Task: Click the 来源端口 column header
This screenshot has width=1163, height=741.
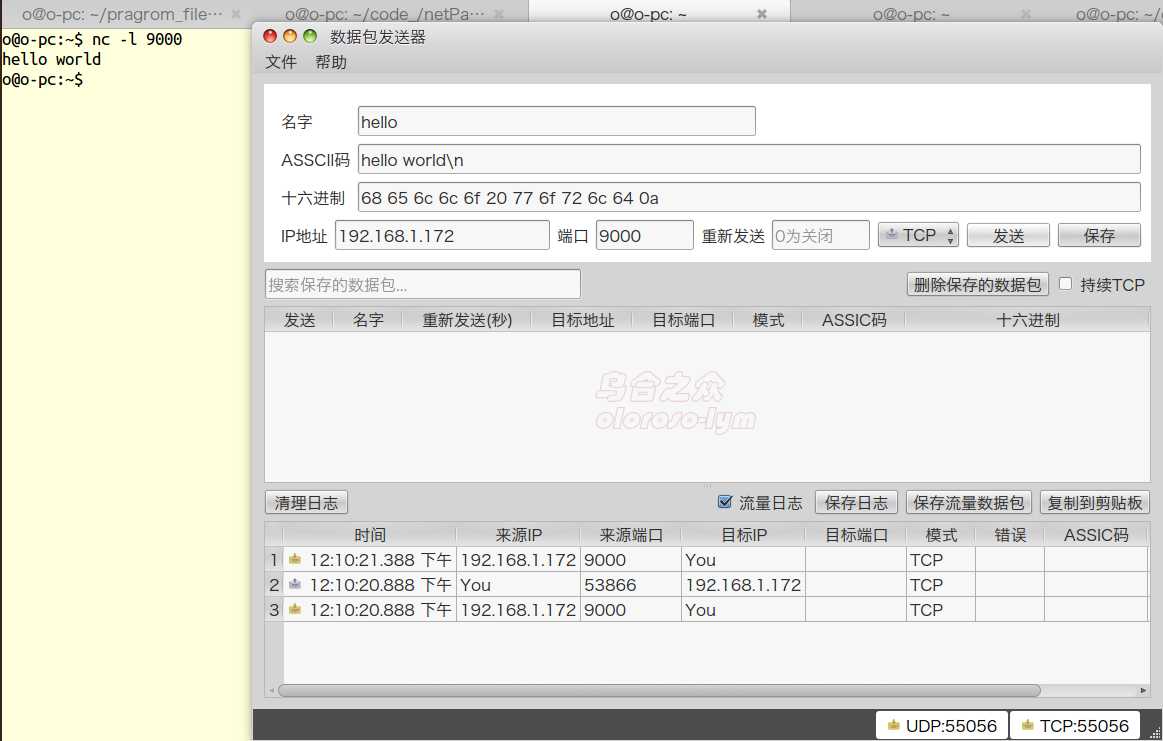Action: tap(630, 535)
